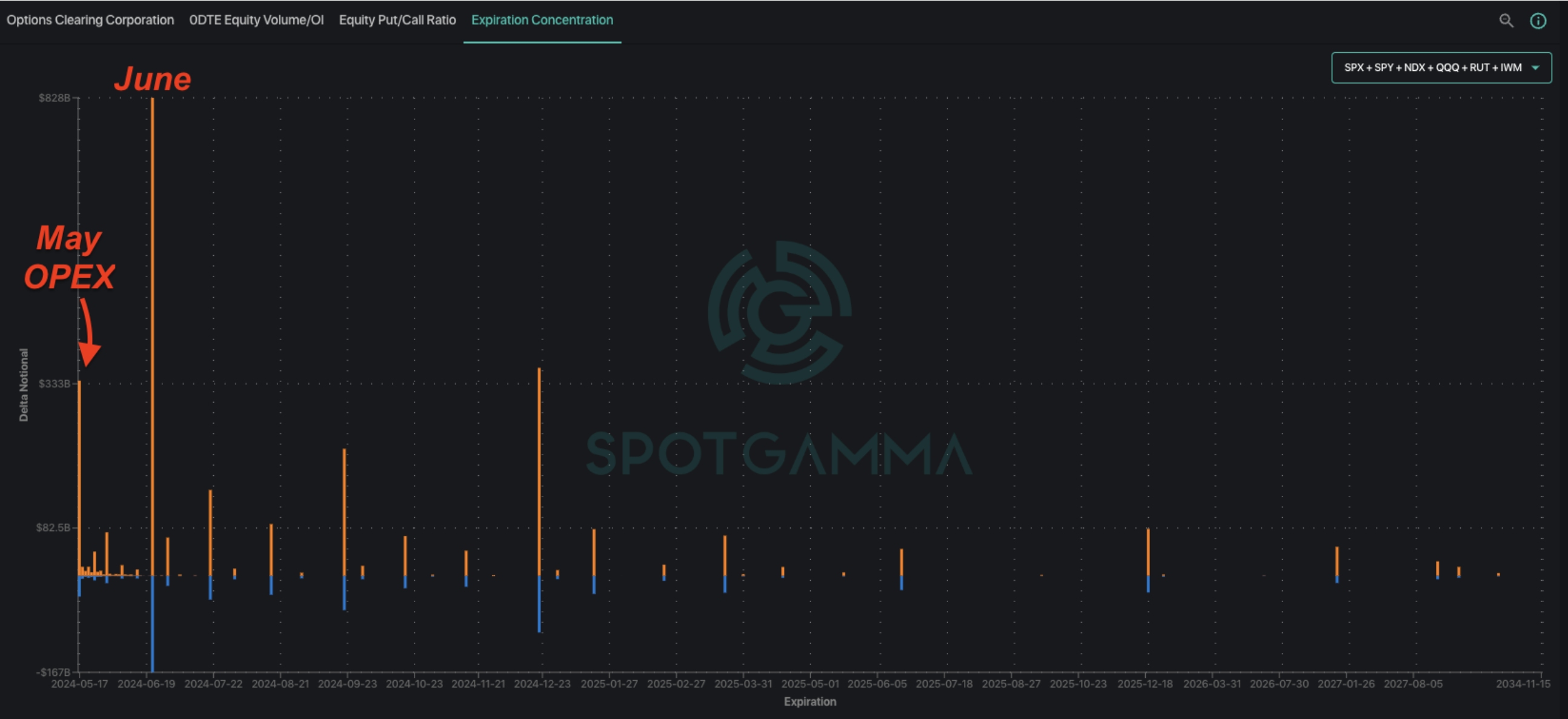Screen dimensions: 1568x719
Task: Open the 0DTE Equity Volume/OI tab
Action: (x=256, y=20)
